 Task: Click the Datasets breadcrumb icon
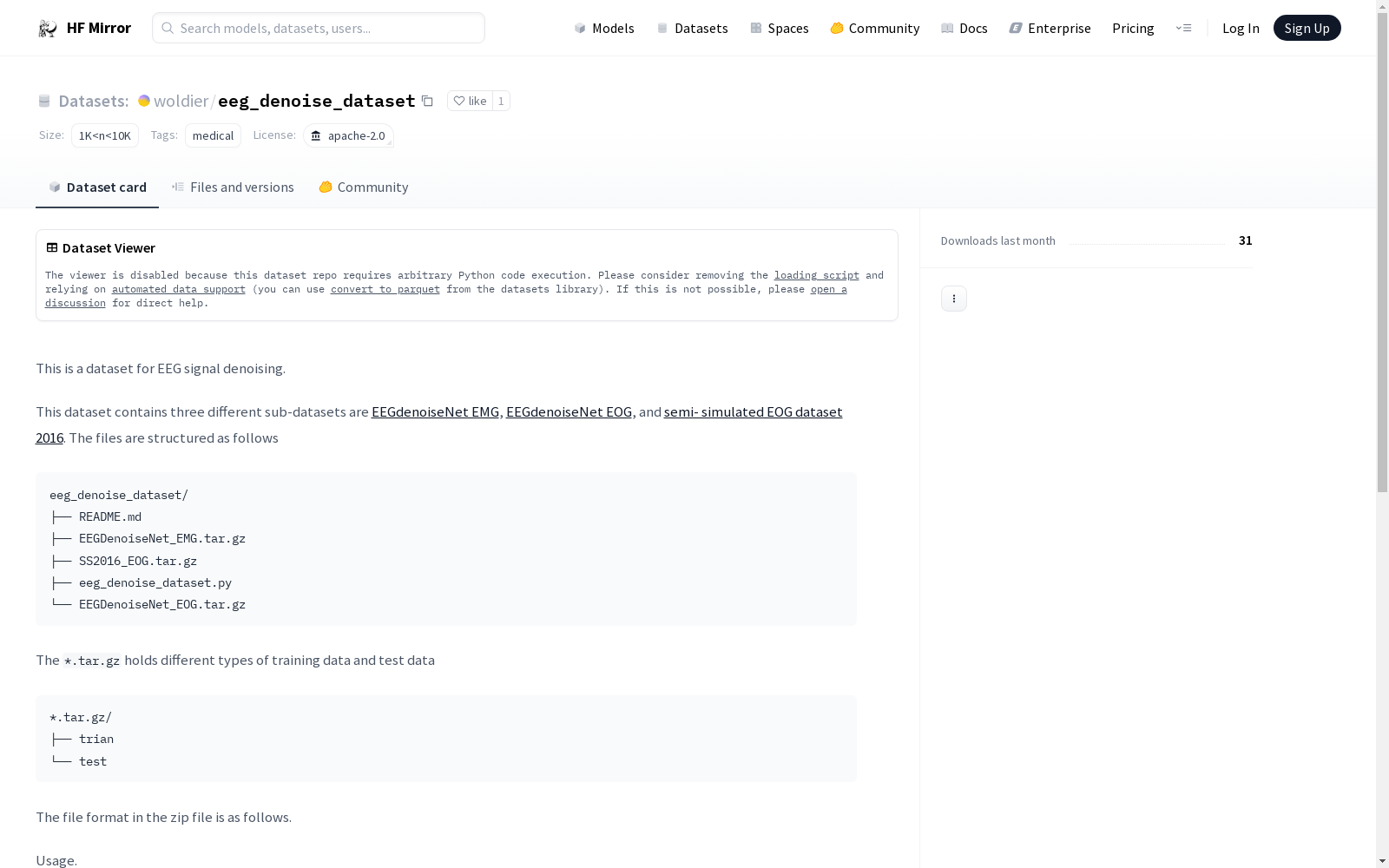point(44,102)
